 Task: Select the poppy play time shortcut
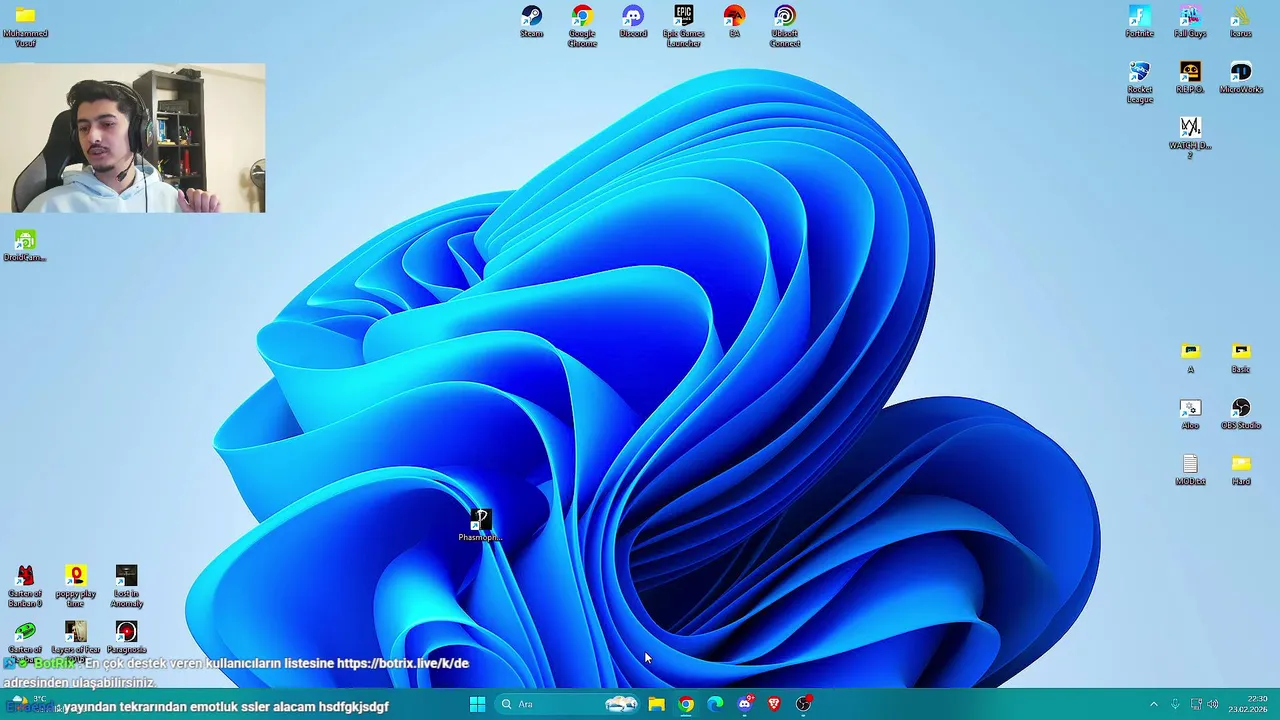click(76, 585)
